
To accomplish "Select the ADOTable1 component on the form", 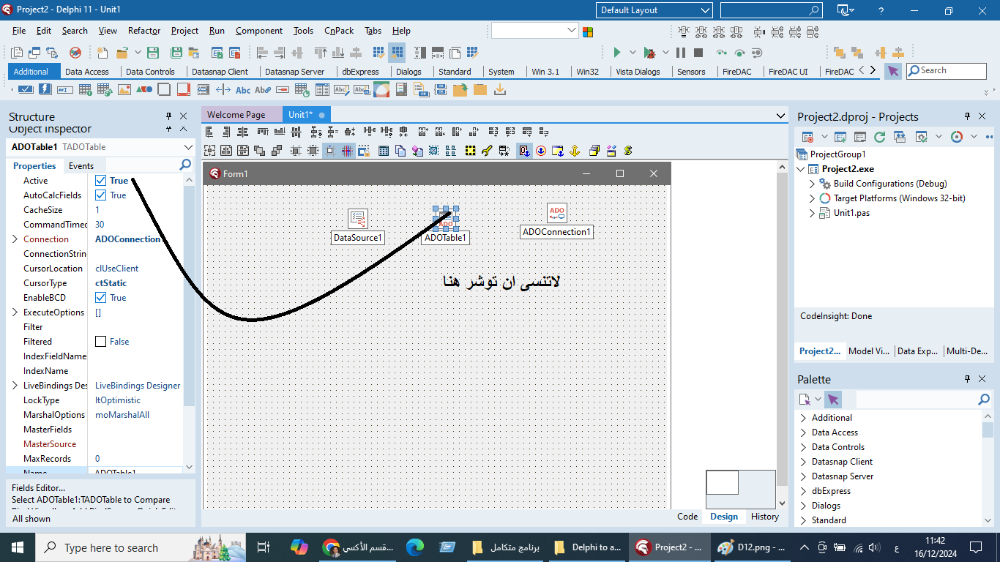I will (446, 219).
